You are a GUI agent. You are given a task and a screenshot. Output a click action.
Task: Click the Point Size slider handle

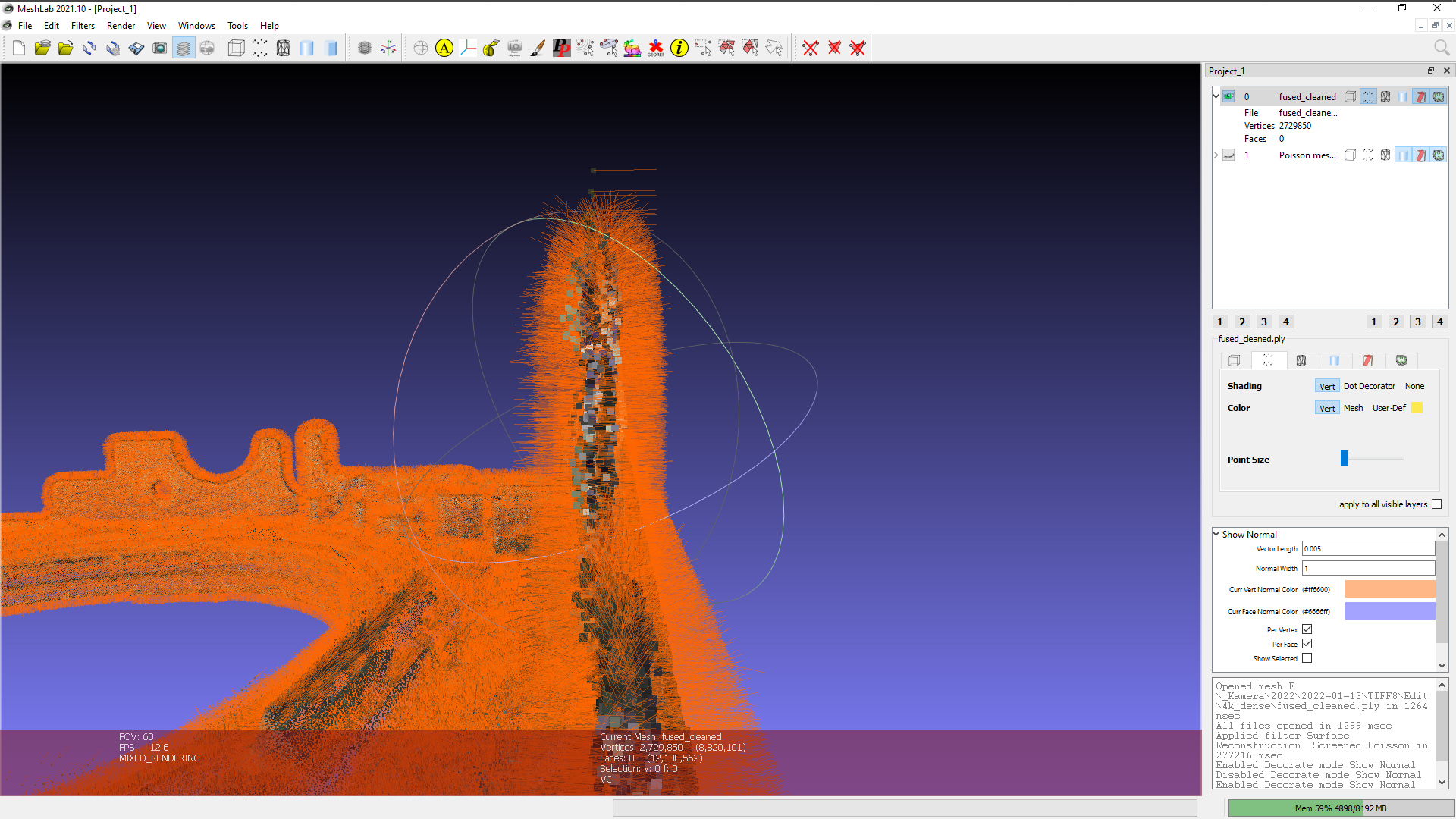tap(1345, 458)
